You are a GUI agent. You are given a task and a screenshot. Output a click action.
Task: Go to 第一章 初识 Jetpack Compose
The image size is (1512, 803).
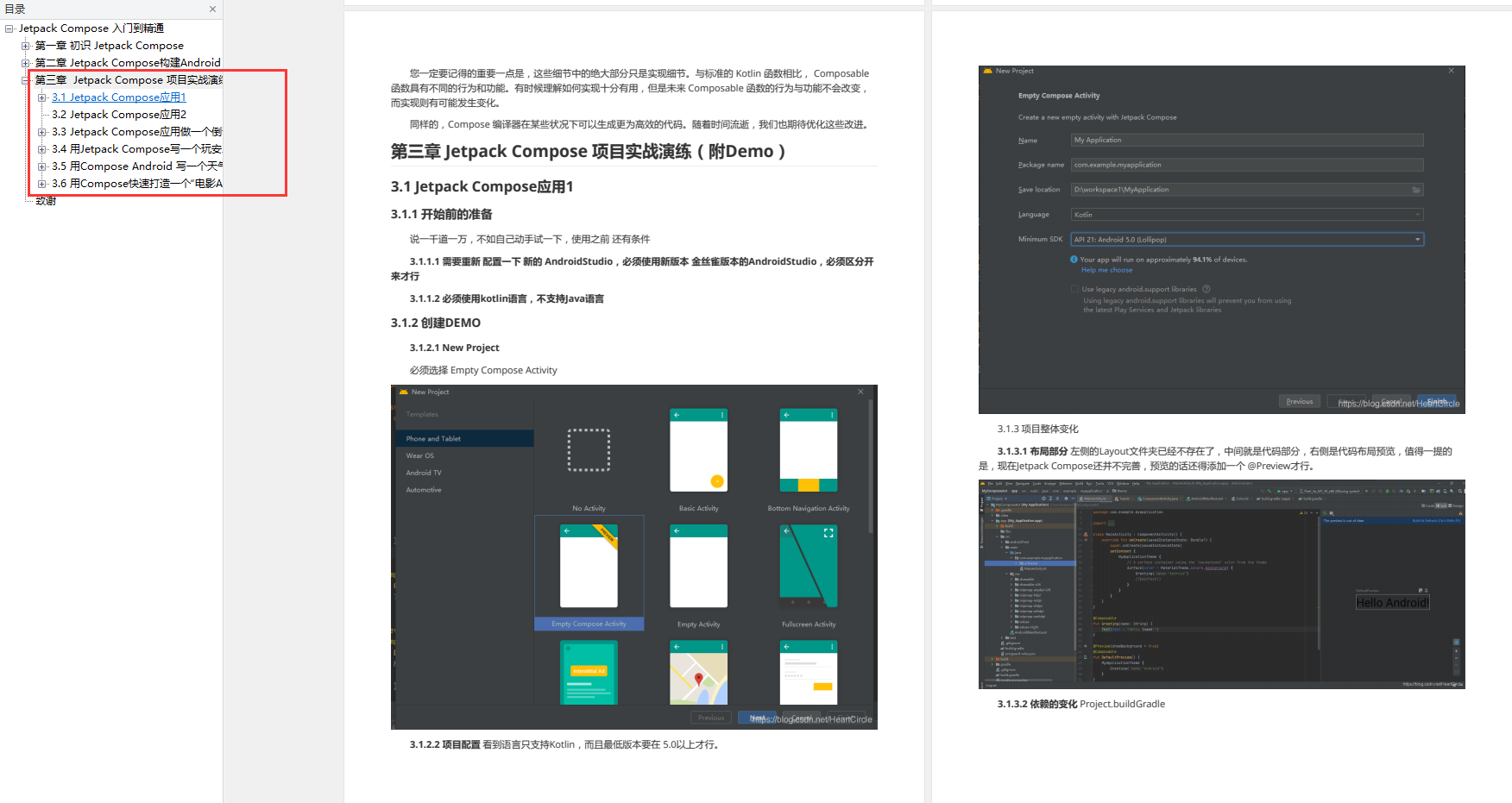[110, 46]
